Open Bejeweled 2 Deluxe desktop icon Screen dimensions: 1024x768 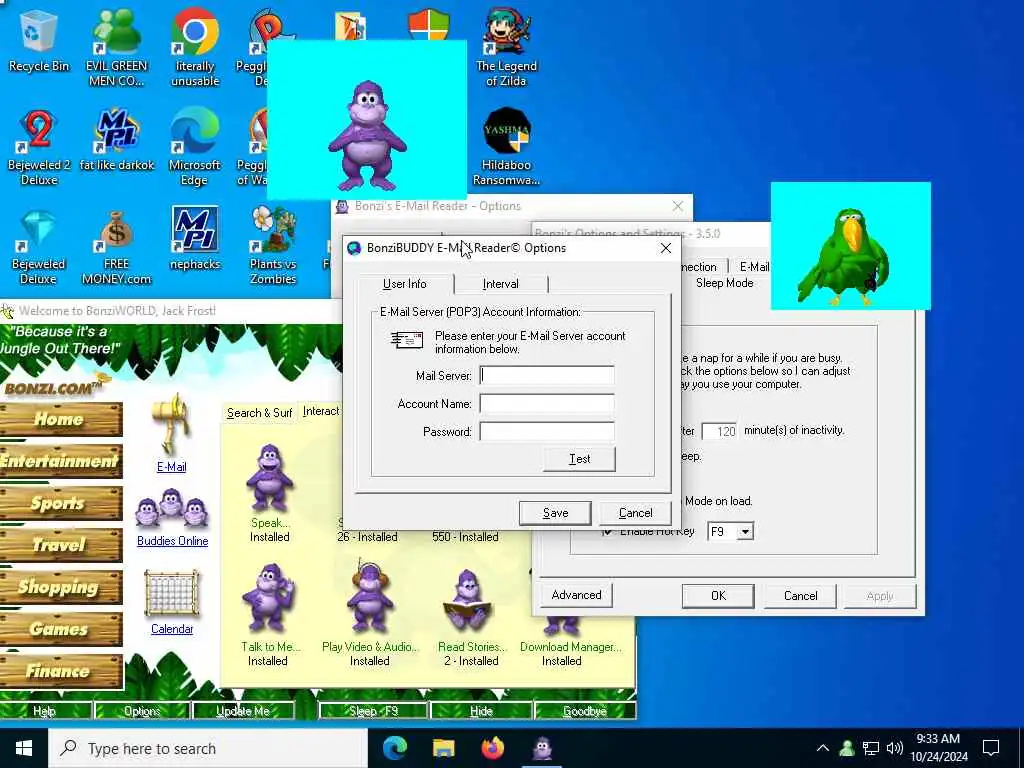39,148
